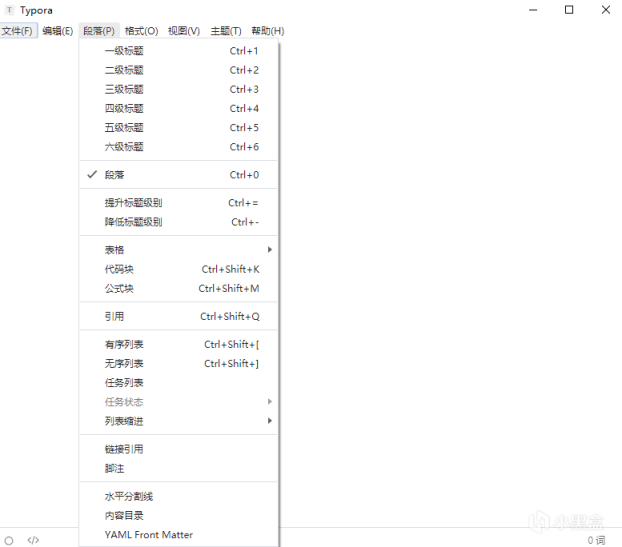Image resolution: width=622 pixels, height=547 pixels.
Task: Expand the 表格 submenu
Action: (179, 250)
